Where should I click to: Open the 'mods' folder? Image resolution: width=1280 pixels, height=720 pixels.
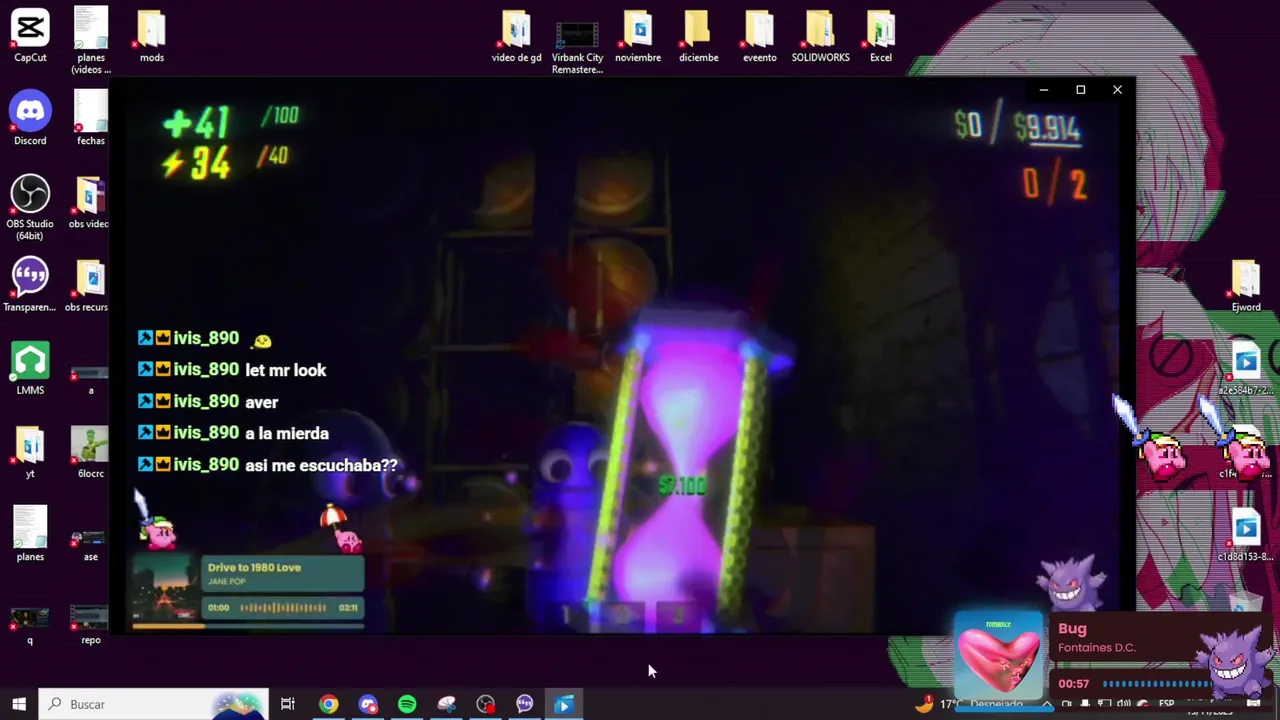(152, 36)
